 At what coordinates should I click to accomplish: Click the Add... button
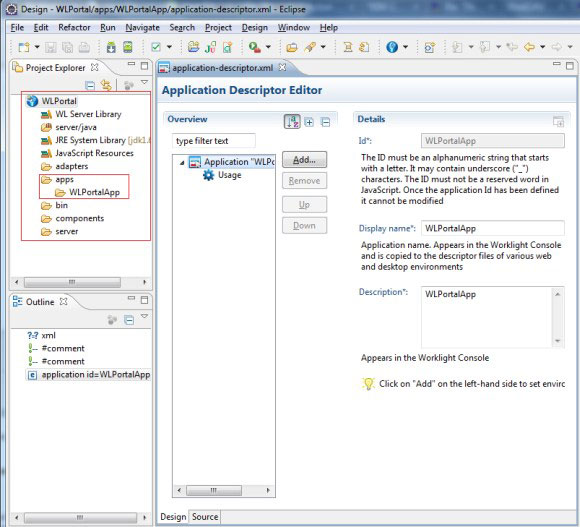click(x=304, y=160)
